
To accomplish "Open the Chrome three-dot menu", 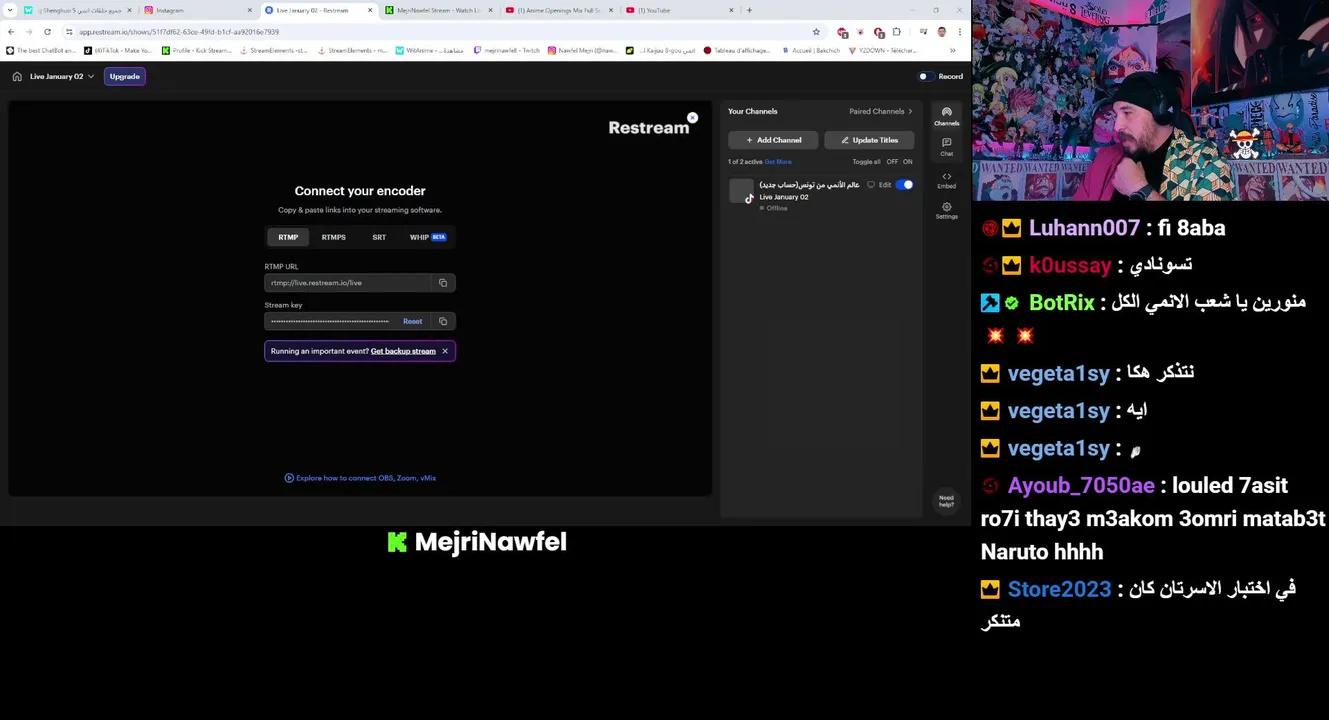I will click(x=959, y=32).
